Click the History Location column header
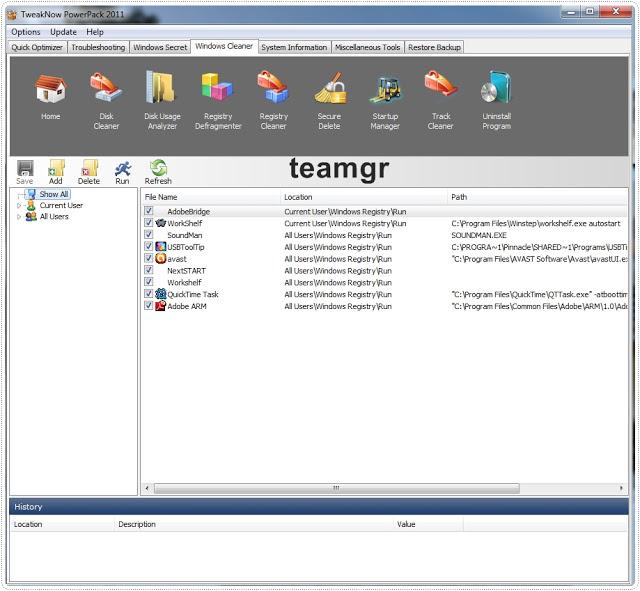 coord(62,524)
